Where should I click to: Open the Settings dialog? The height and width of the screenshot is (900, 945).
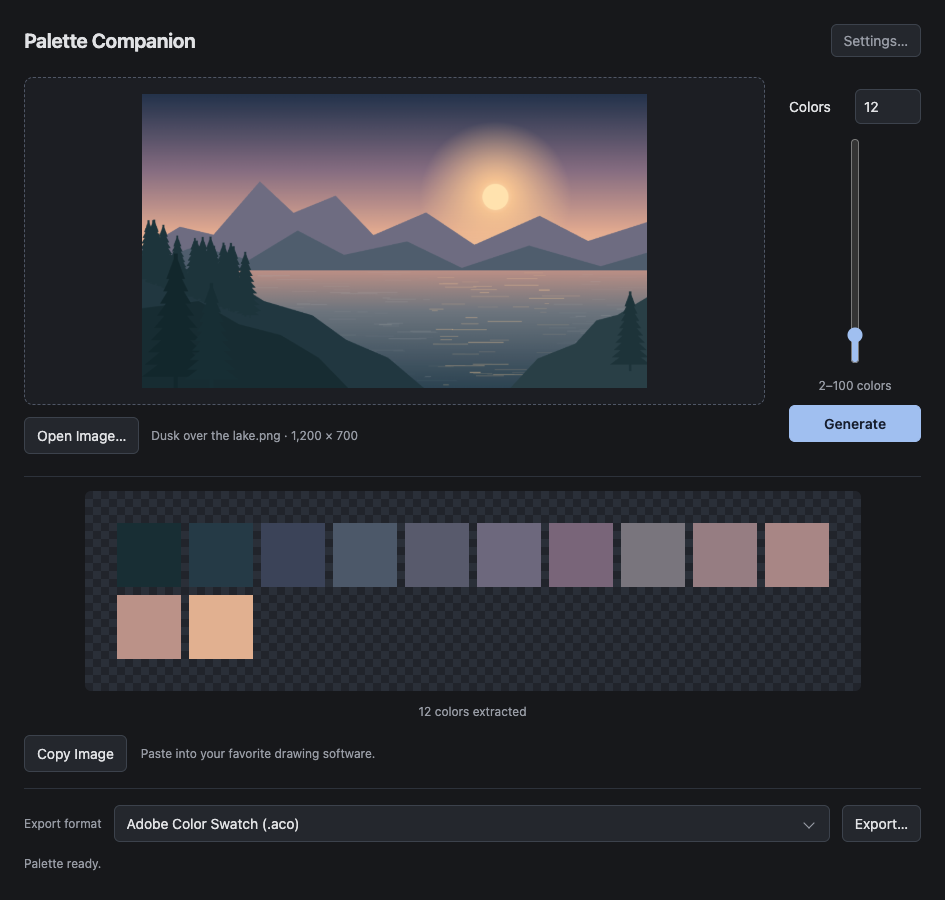click(x=875, y=41)
